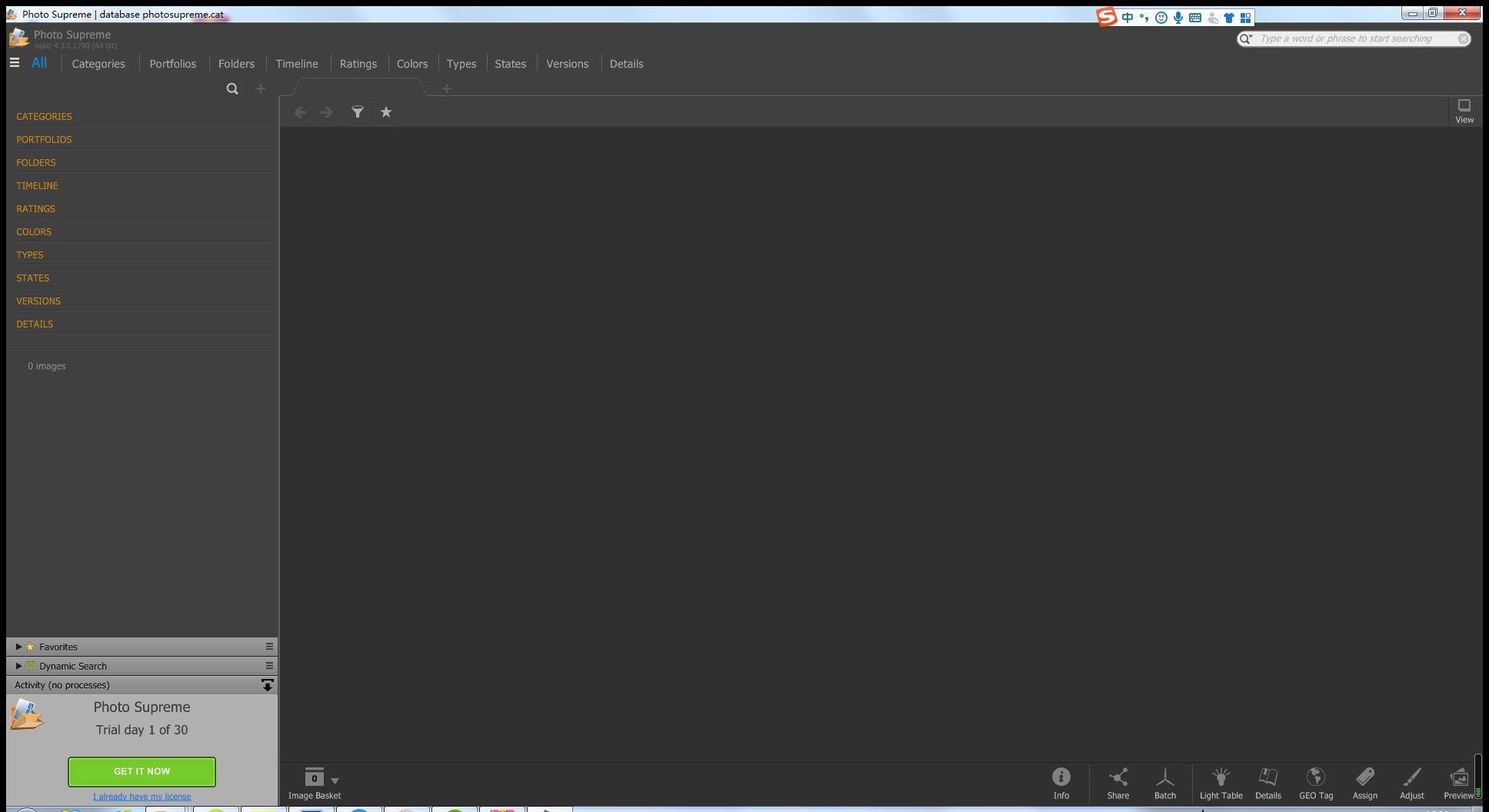The image size is (1489, 812).
Task: Expand PORTFOLIOS in the sidebar
Action: [44, 140]
